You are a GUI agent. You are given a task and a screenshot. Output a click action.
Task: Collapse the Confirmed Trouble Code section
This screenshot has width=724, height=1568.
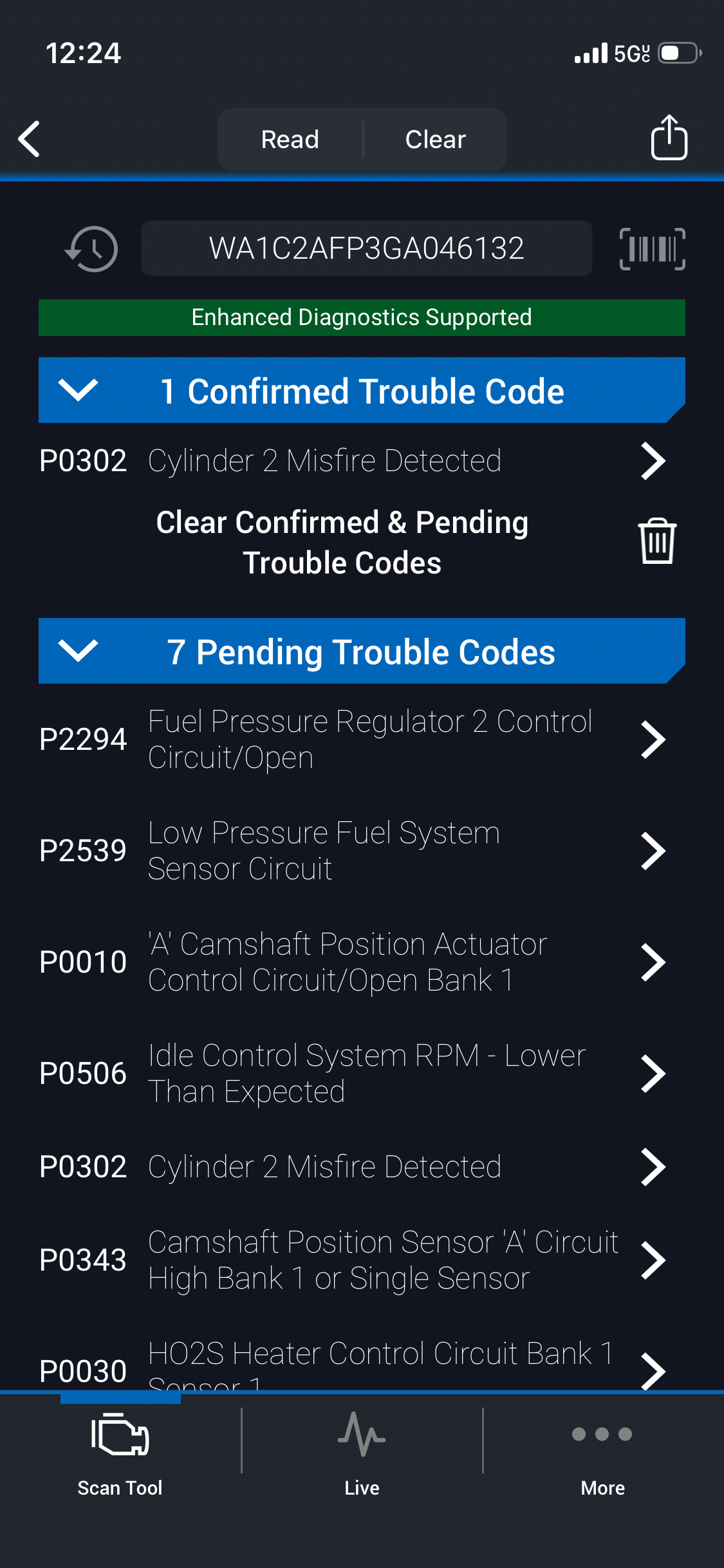coord(78,389)
